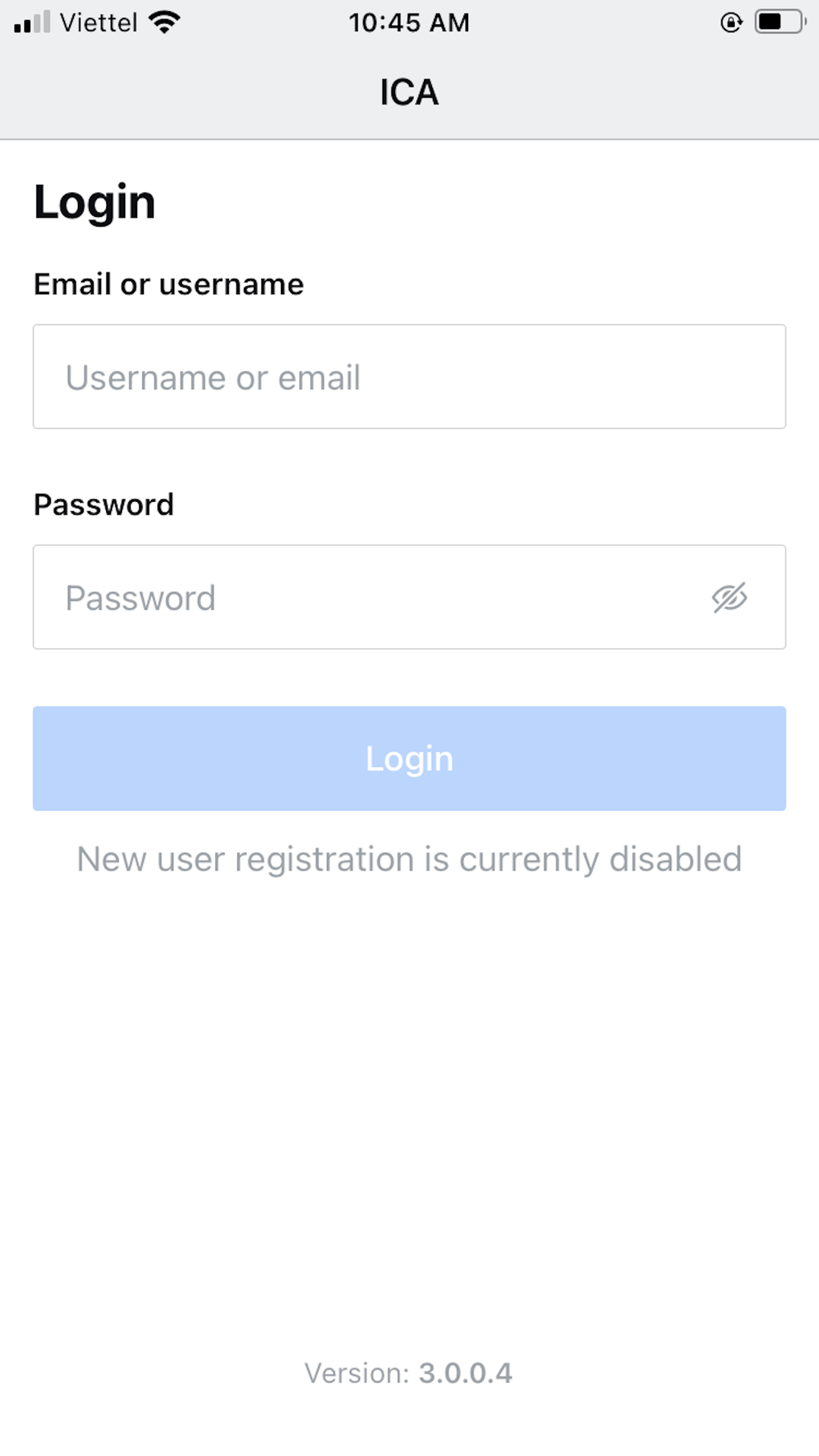The width and height of the screenshot is (819, 1456).
Task: Click the Viettel carrier label
Action: [x=96, y=22]
